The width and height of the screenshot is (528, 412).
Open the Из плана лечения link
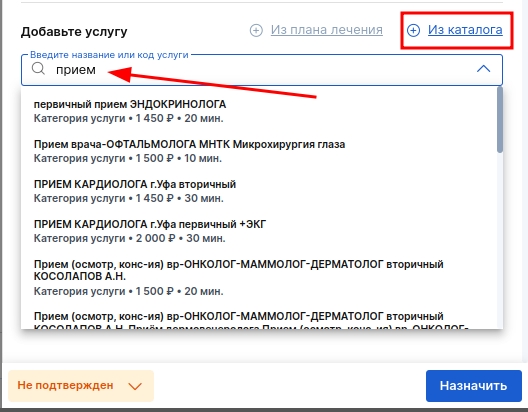[x=327, y=30]
